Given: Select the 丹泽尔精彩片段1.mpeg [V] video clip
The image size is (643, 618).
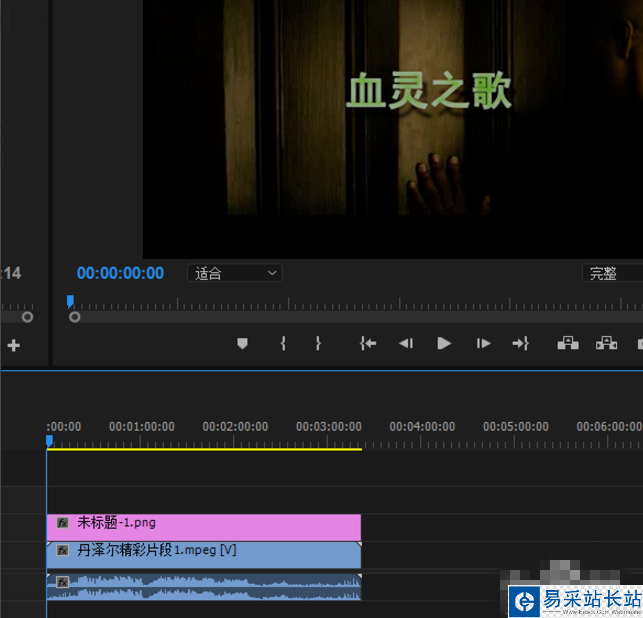Looking at the screenshot, I should click(x=204, y=555).
